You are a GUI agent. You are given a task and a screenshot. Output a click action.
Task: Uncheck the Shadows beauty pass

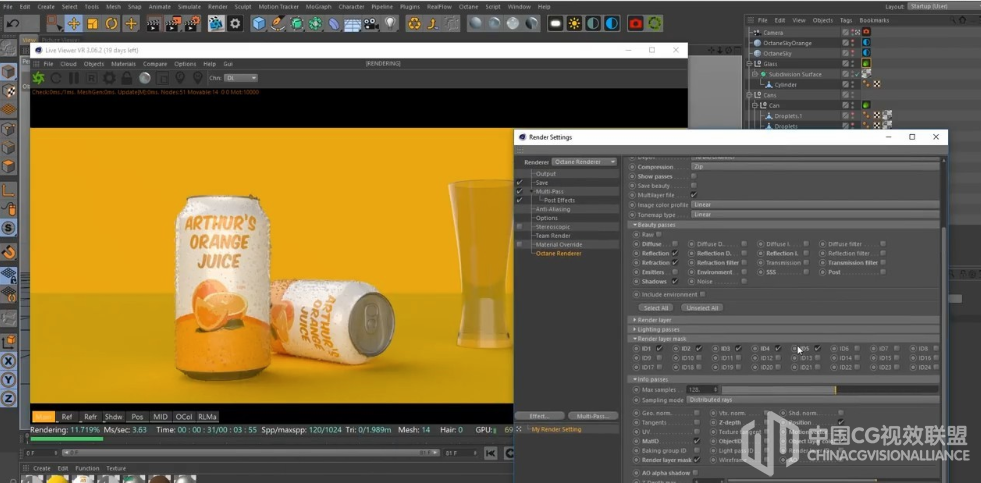coord(675,282)
